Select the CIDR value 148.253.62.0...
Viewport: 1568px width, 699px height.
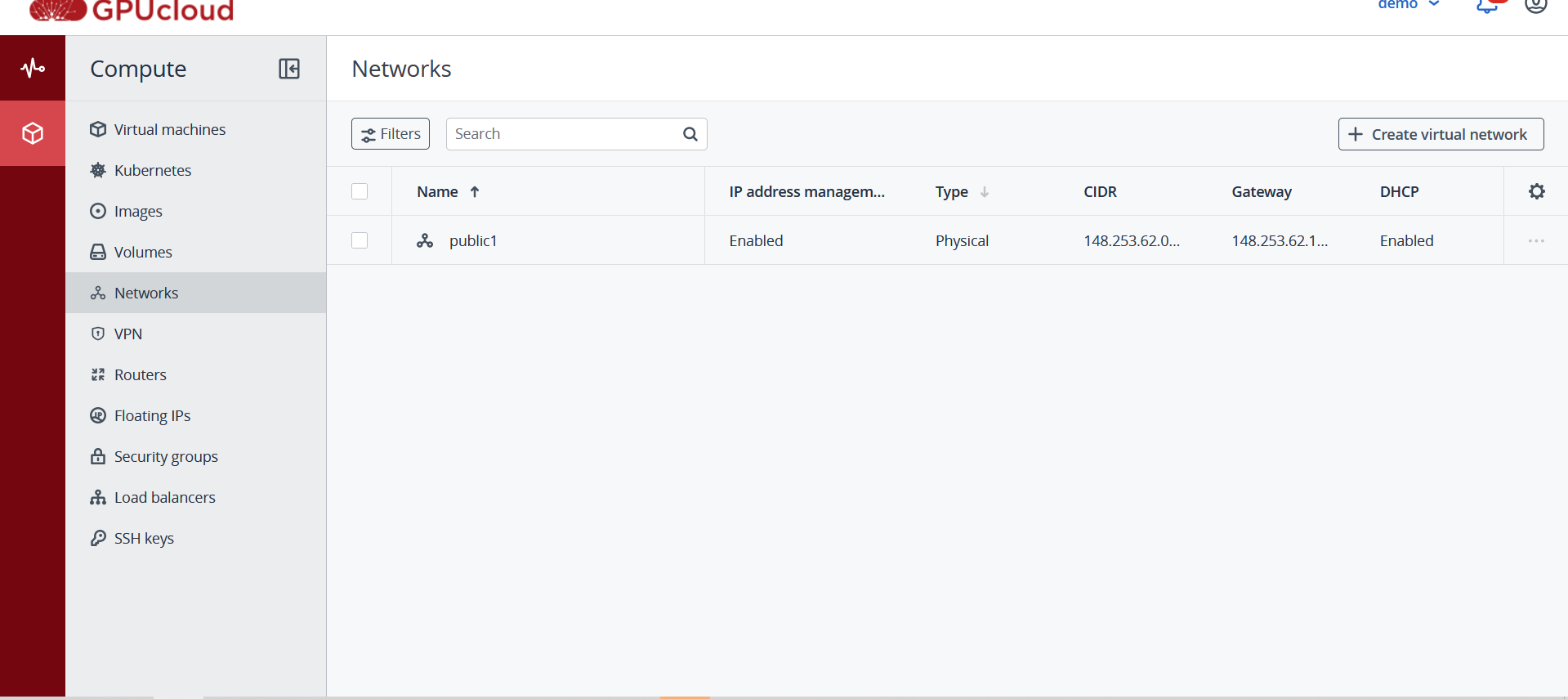click(x=1132, y=240)
